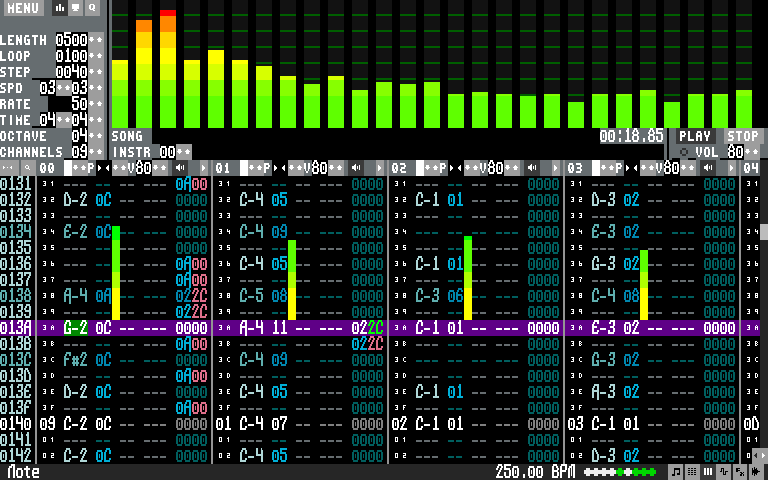
Task: Open instrument editor waveform icon
Action: 724,472
